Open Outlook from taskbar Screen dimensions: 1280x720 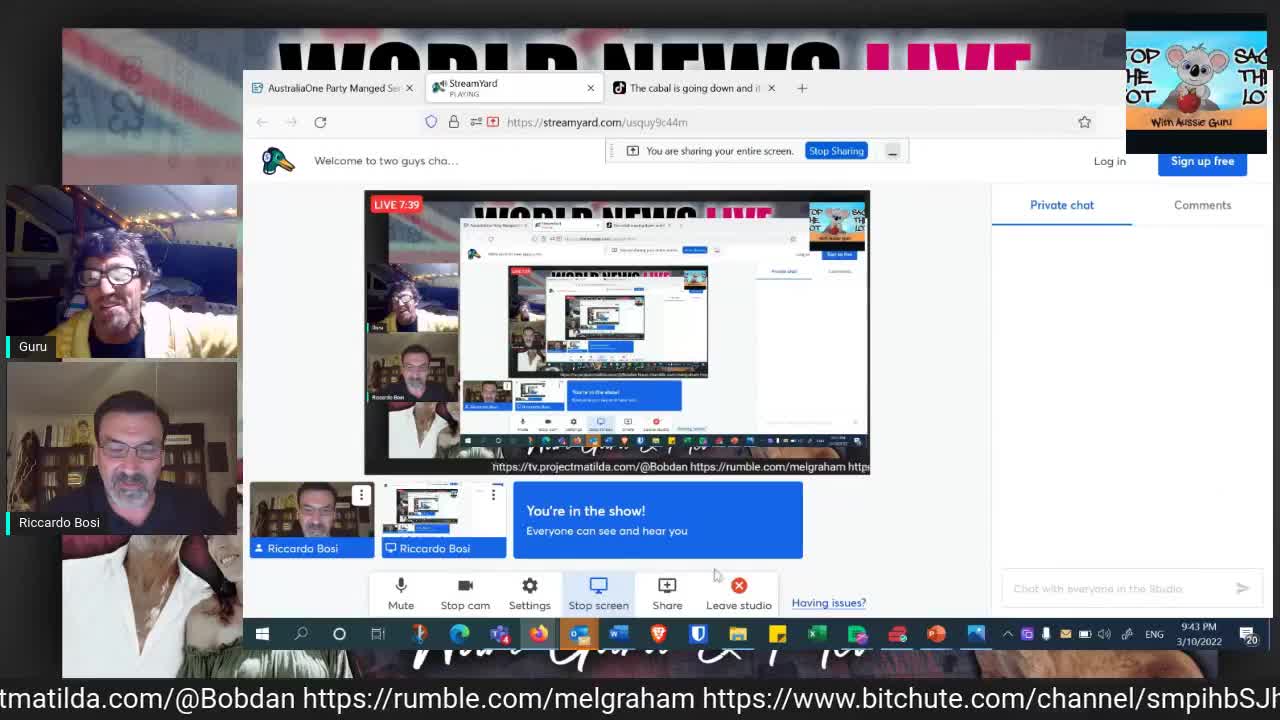(579, 634)
